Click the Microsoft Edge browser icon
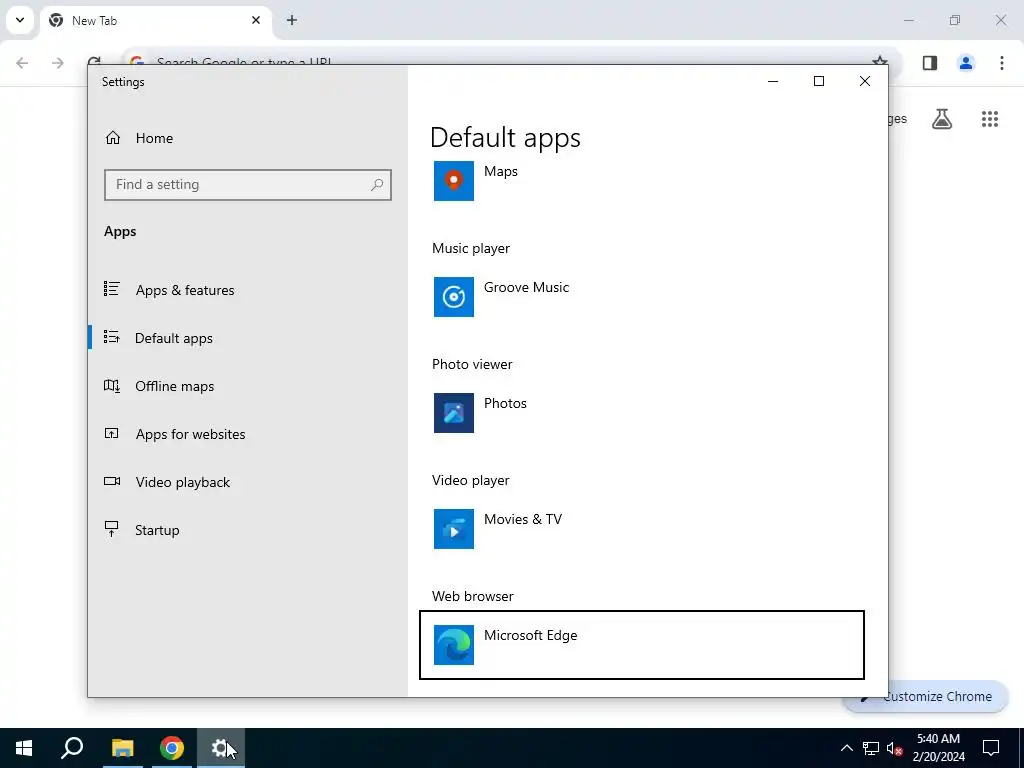This screenshot has width=1024, height=768. (x=453, y=645)
